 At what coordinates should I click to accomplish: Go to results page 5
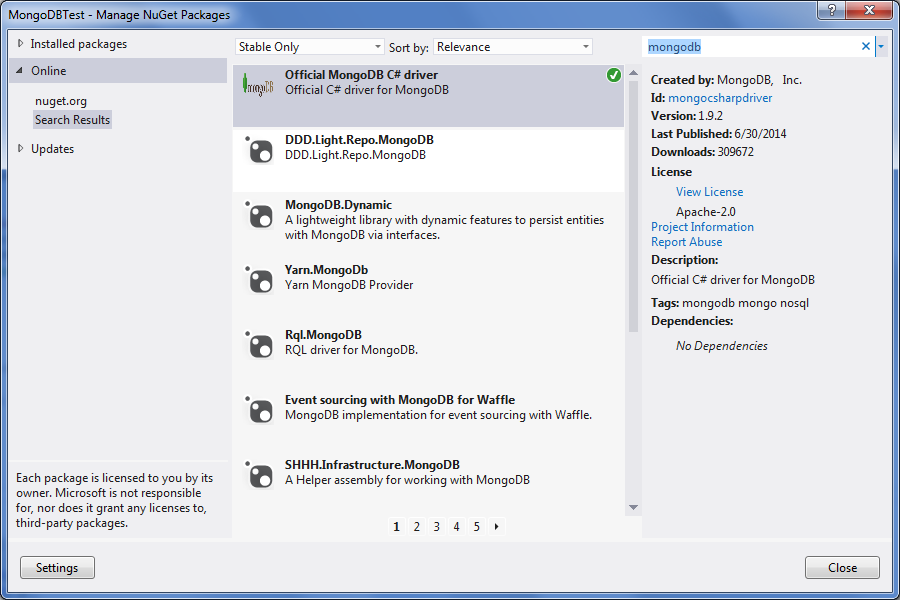tap(476, 527)
